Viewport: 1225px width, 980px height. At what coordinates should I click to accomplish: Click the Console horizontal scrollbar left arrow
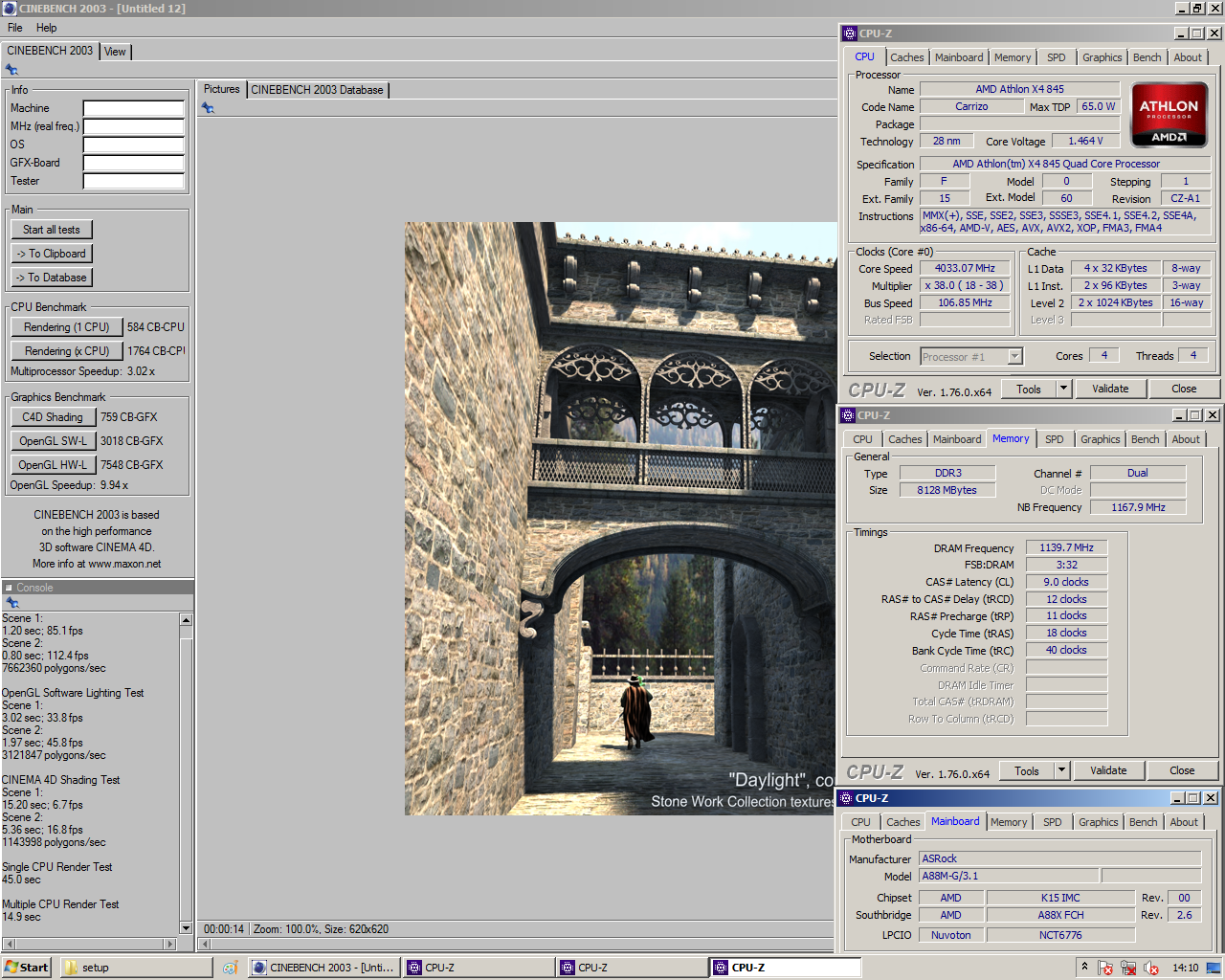pyautogui.click(x=8, y=944)
